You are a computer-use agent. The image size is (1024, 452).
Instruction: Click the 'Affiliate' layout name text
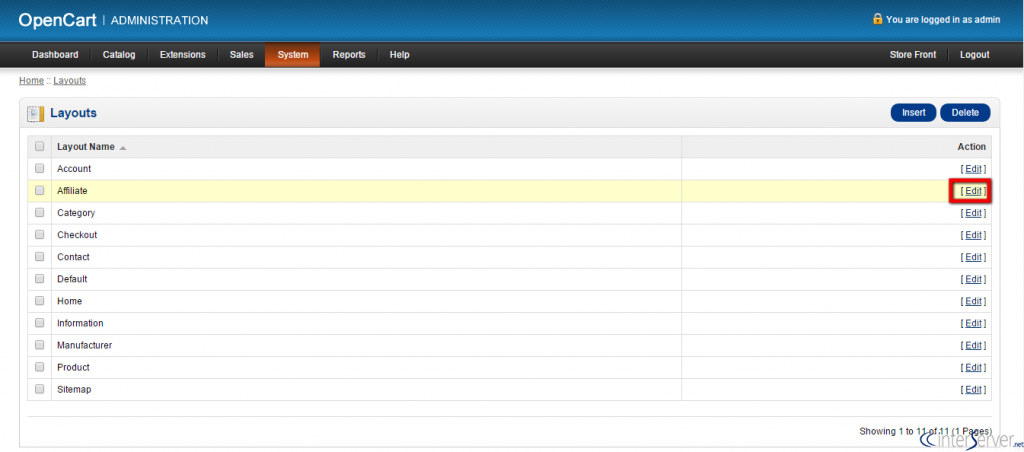72,191
